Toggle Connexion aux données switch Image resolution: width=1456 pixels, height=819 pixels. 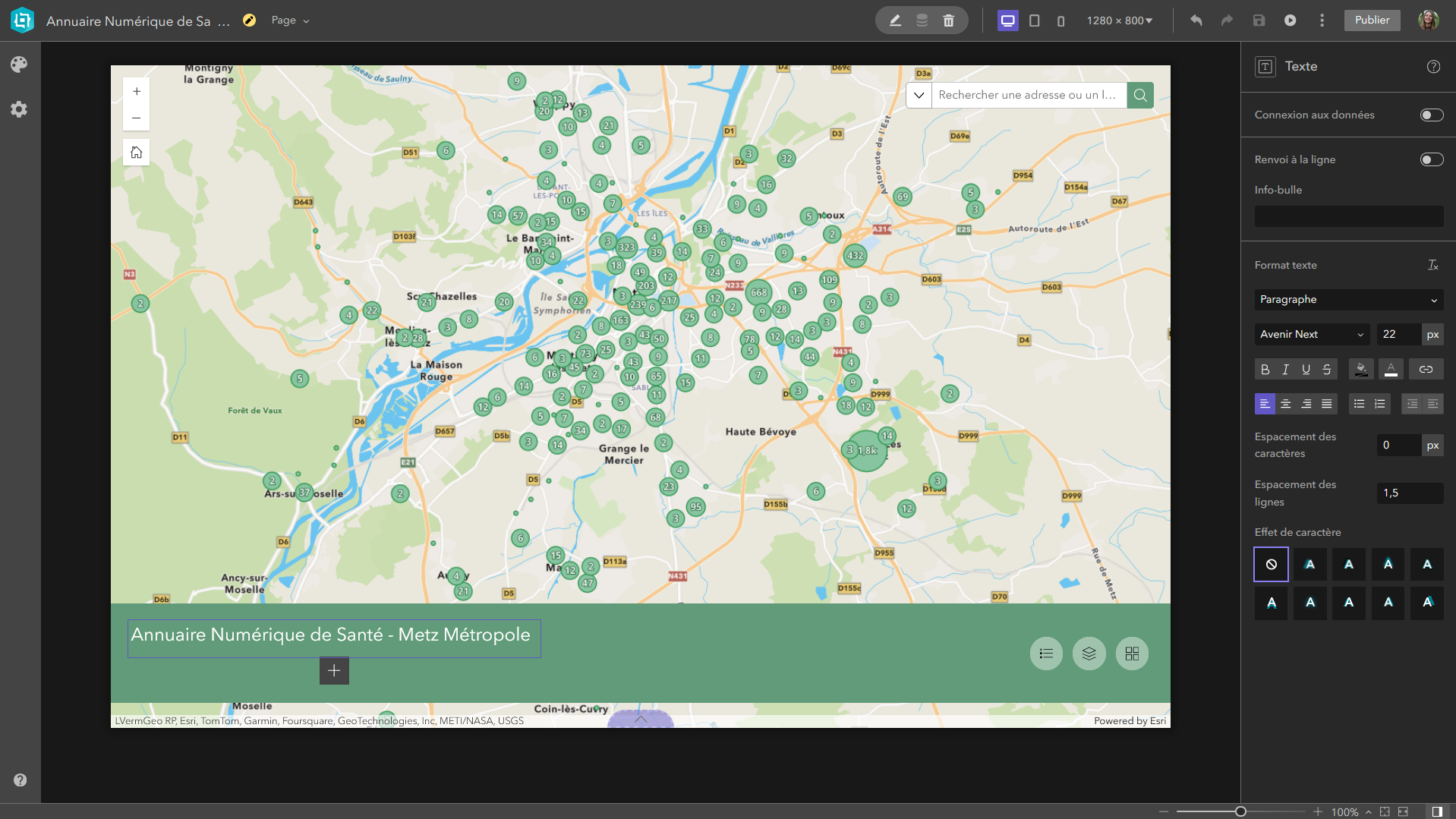point(1432,115)
